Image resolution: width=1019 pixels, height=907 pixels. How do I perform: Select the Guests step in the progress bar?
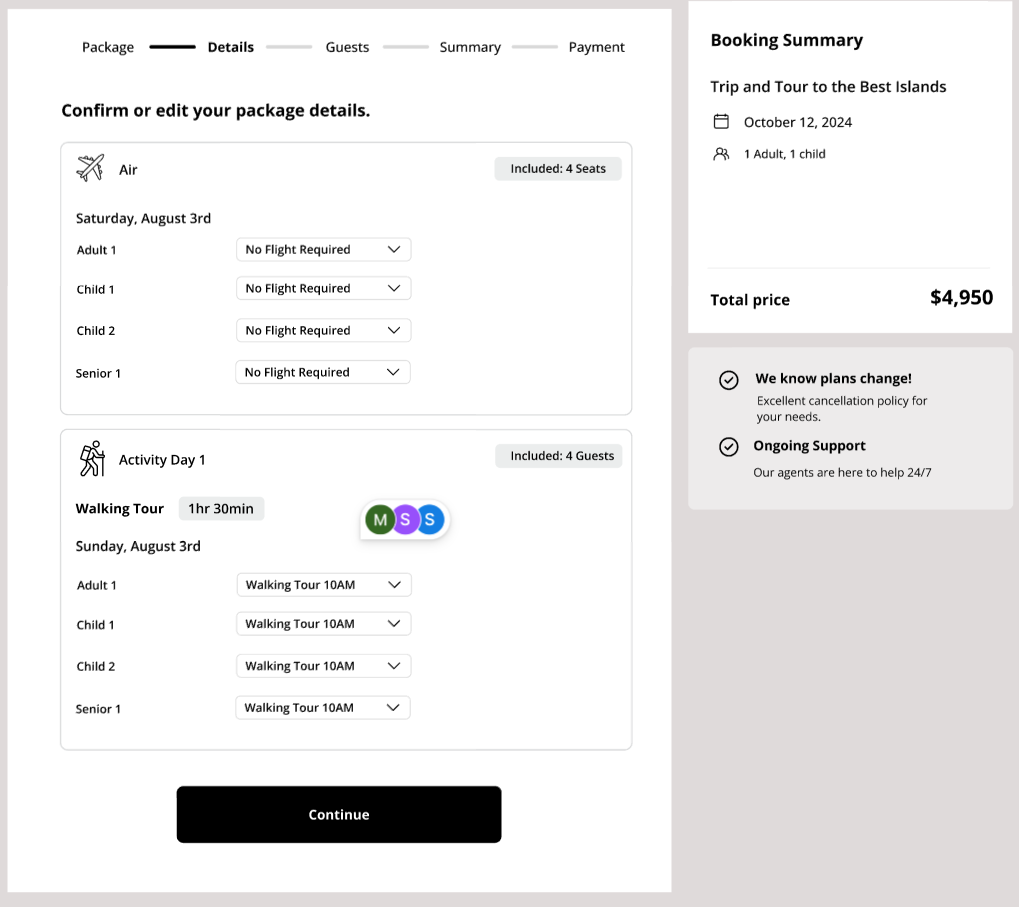tap(347, 47)
